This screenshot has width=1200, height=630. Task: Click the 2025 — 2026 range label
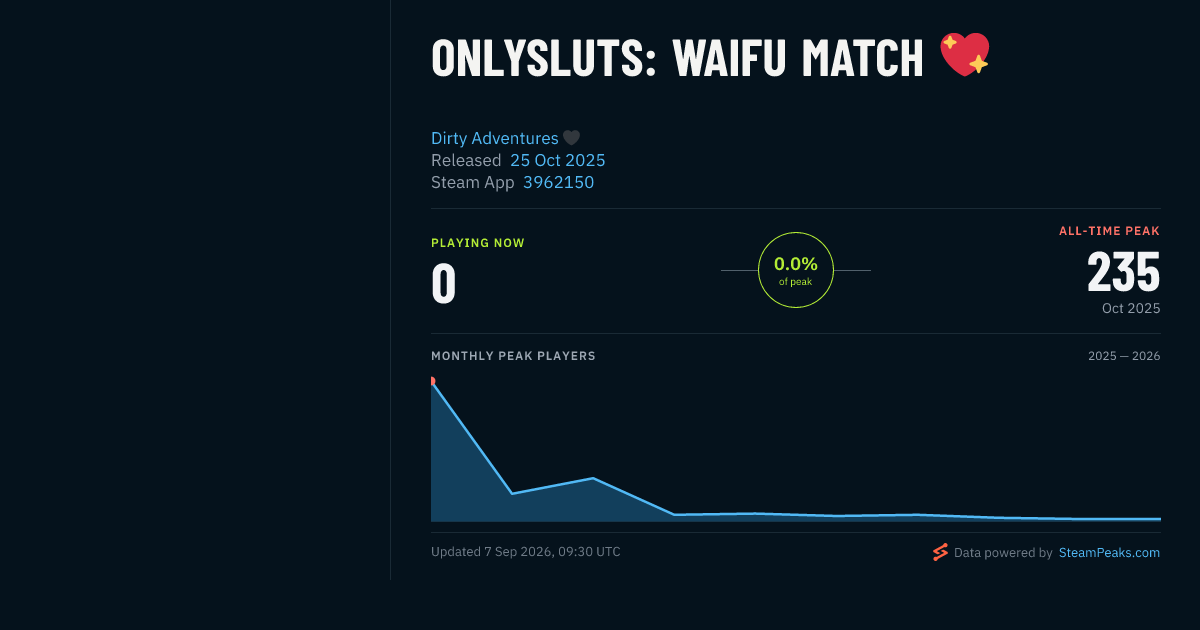pyautogui.click(x=1124, y=356)
